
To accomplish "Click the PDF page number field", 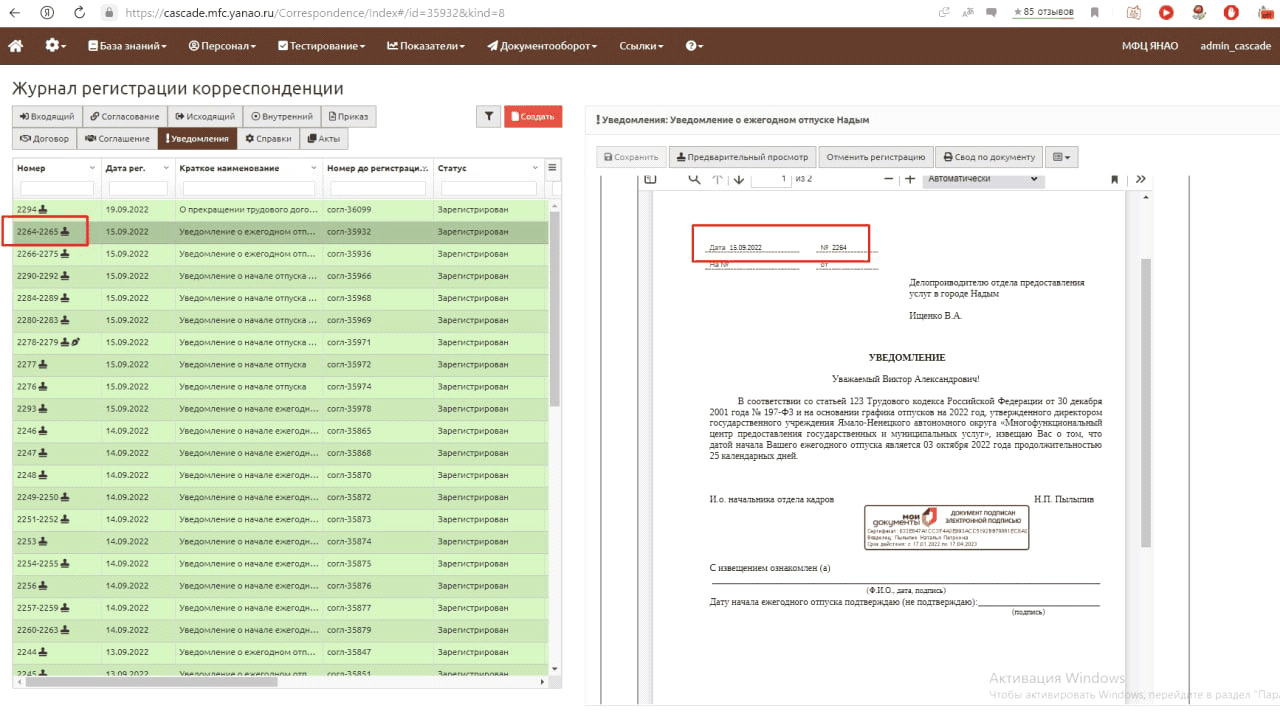I will (x=770, y=179).
